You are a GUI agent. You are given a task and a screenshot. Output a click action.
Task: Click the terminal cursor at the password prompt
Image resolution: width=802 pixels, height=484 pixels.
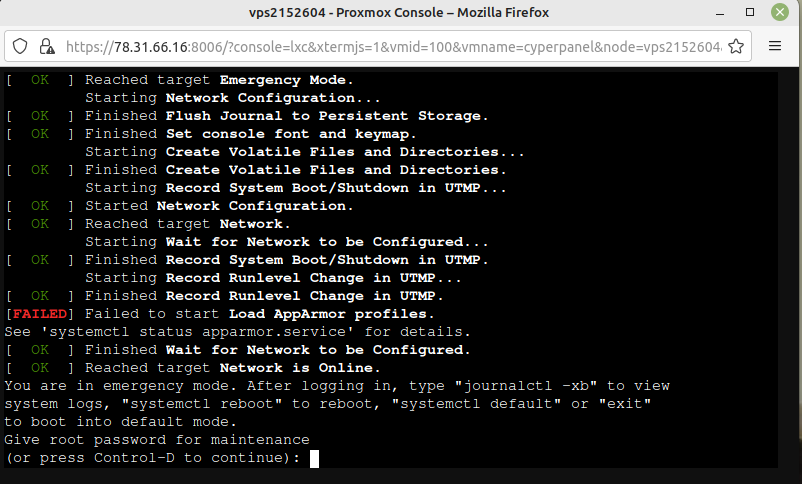click(314, 458)
